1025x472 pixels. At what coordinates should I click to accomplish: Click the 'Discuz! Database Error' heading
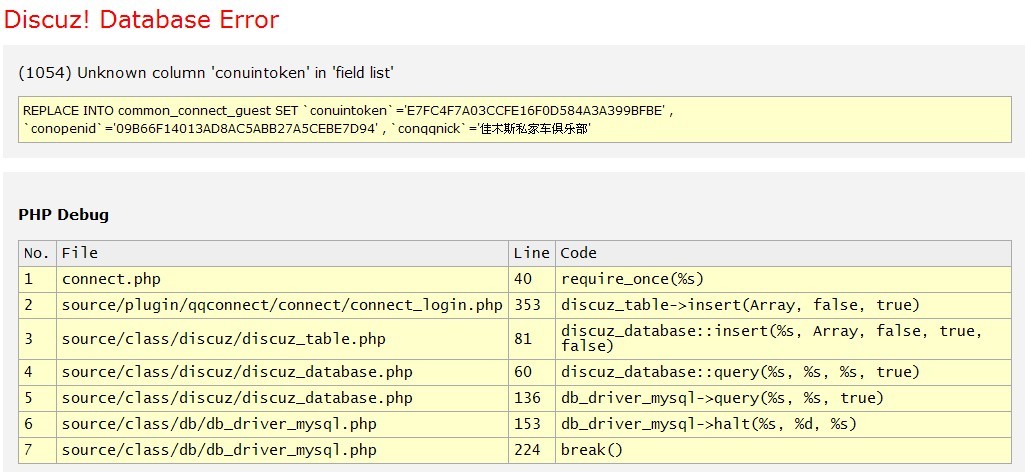(142, 20)
